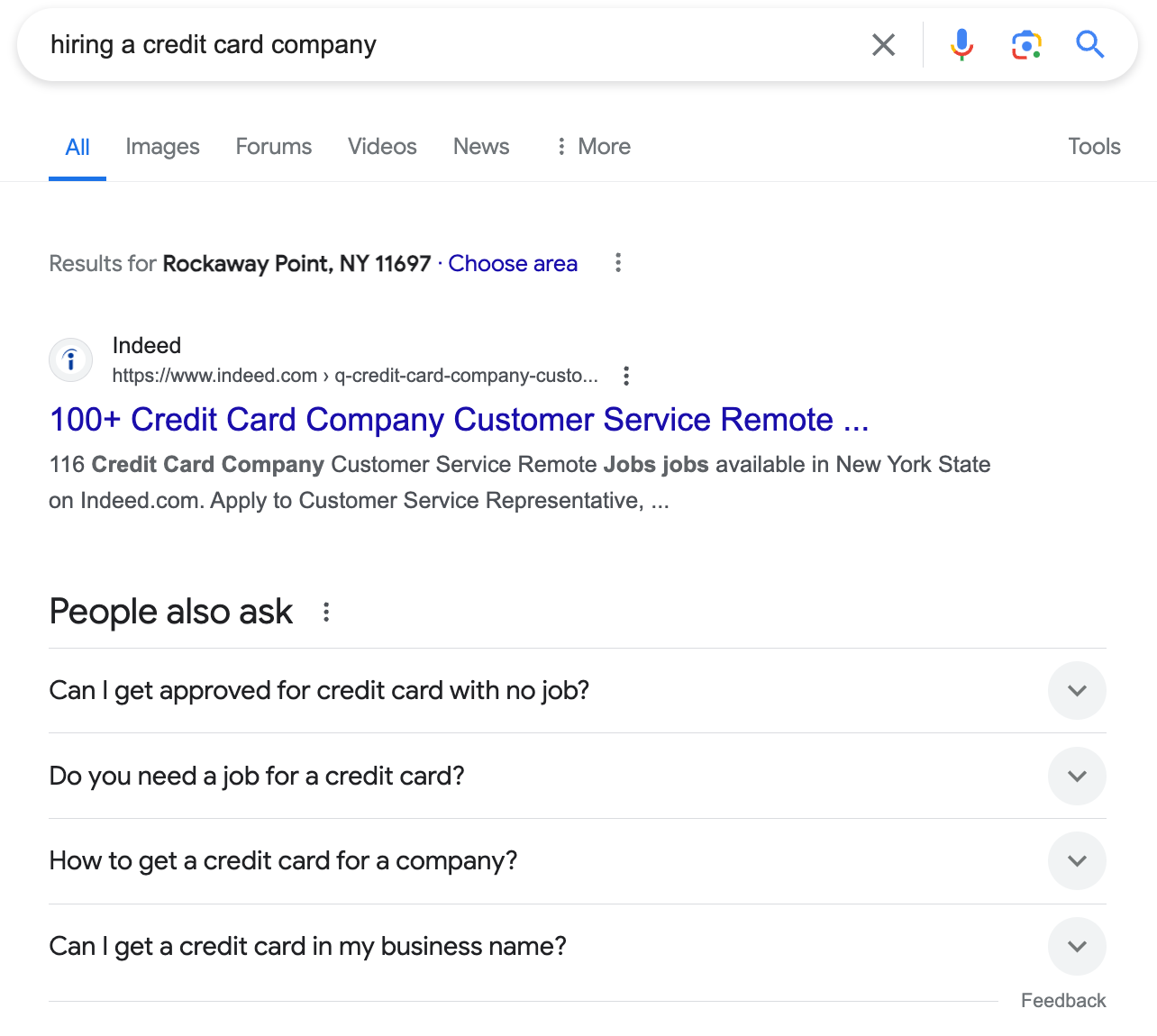Expand 'Can I get approved for credit card with no job?'

pos(1077,690)
